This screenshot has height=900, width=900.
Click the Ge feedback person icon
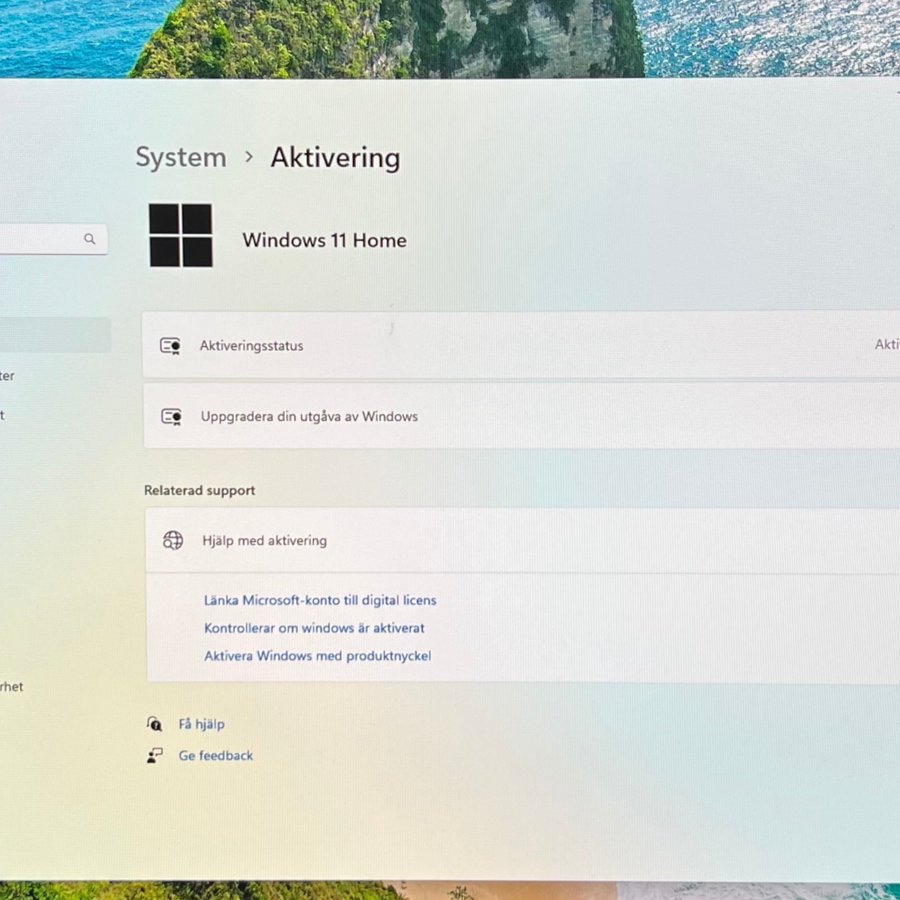click(x=154, y=756)
